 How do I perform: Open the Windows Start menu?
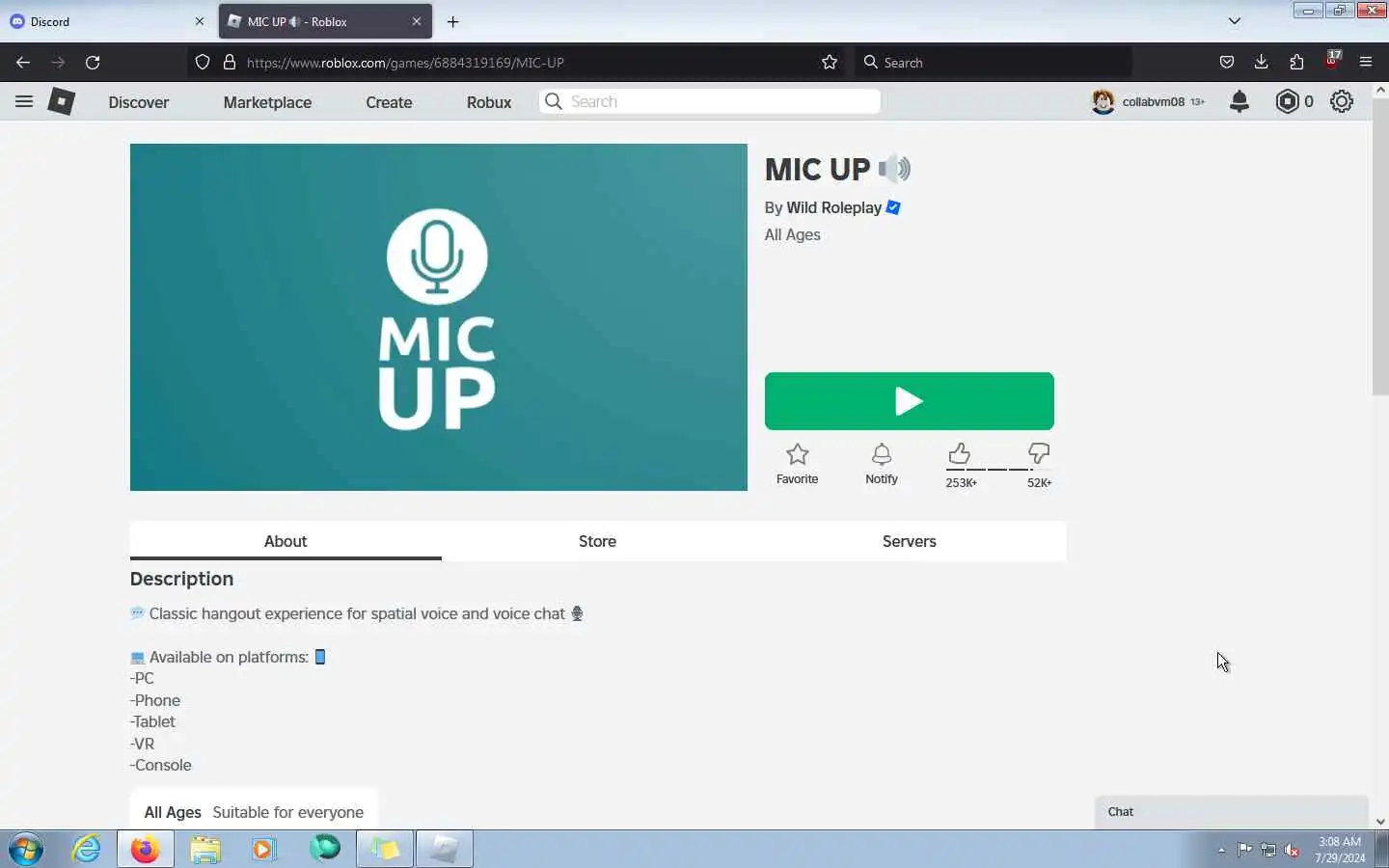tap(26, 850)
